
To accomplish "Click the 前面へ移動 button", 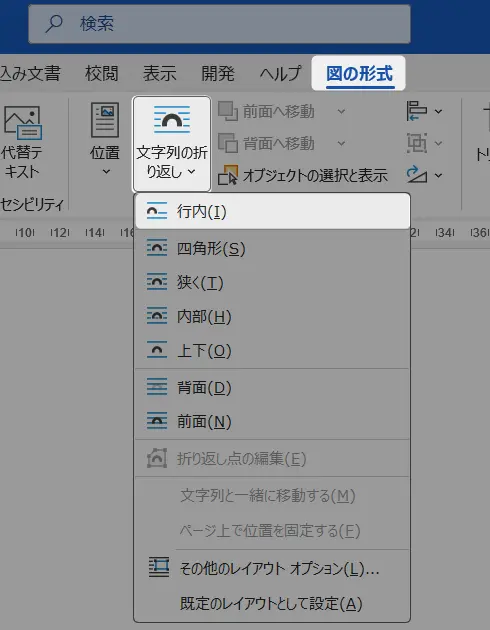I will [266, 111].
